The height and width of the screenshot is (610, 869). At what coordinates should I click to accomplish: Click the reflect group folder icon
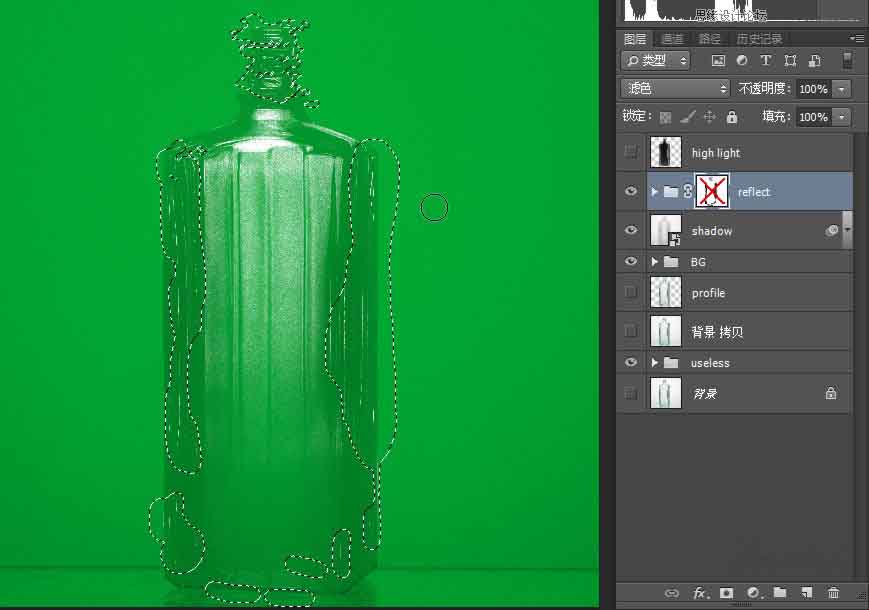pyautogui.click(x=671, y=192)
